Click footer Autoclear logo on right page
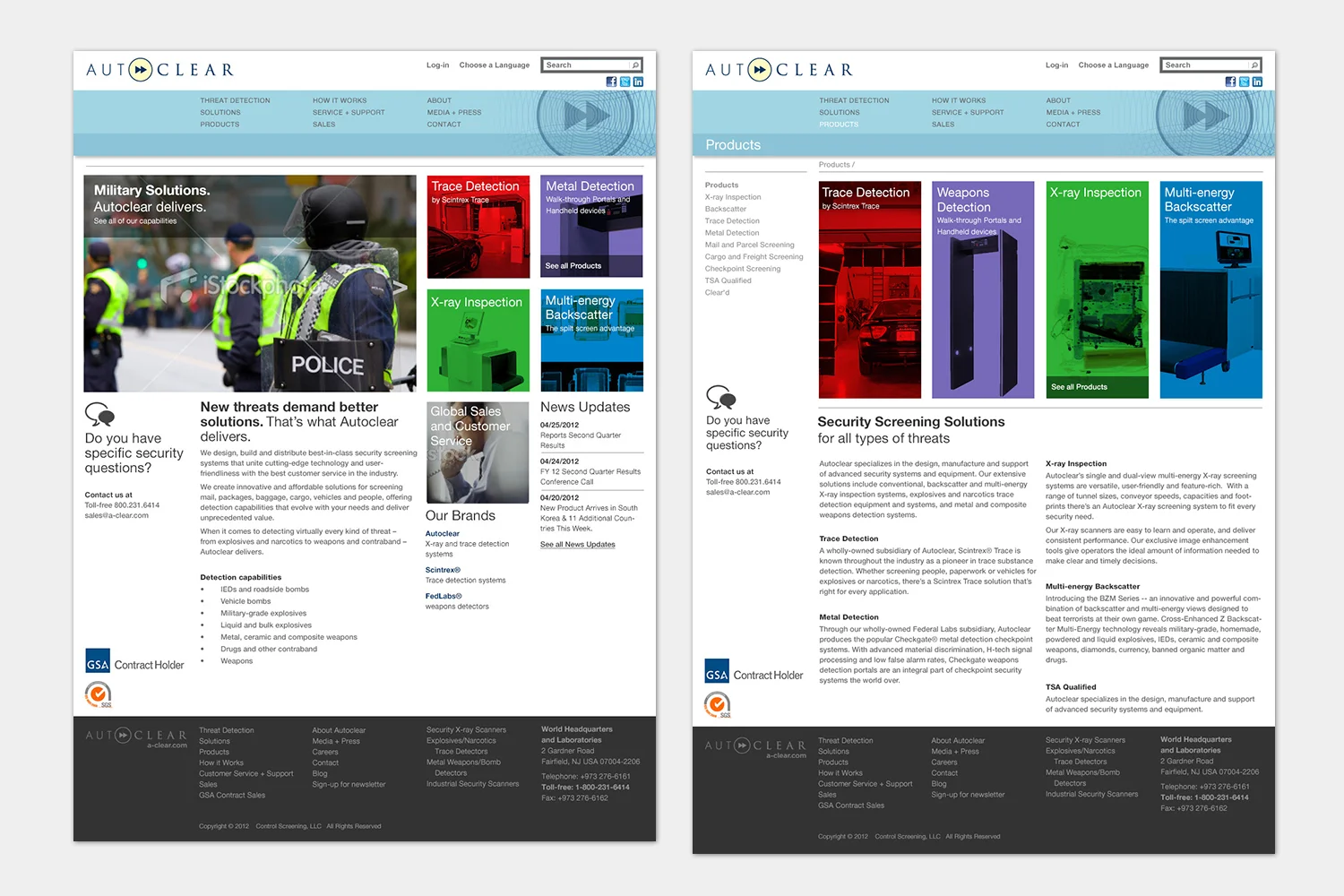Viewport: 1344px width, 896px height. (x=755, y=748)
